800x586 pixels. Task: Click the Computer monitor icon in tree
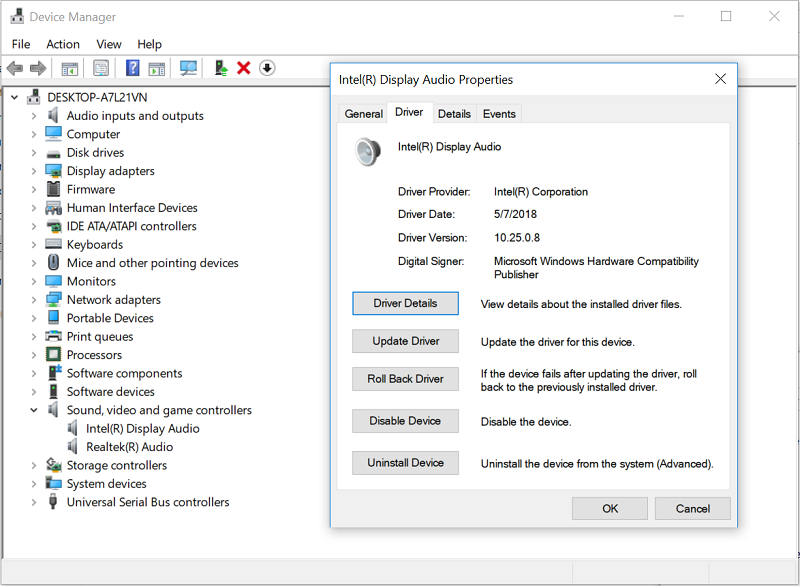53,133
